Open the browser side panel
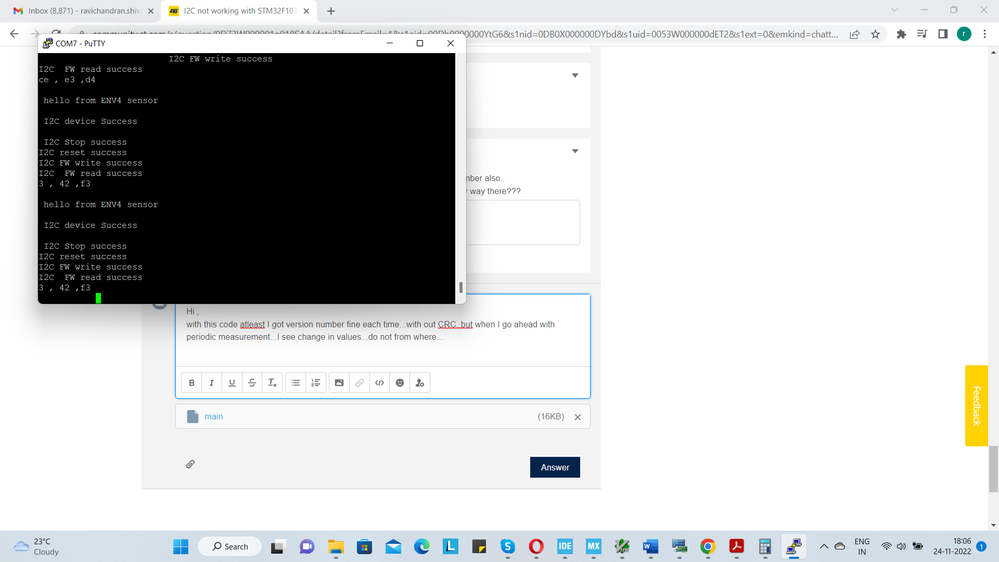The image size is (999, 562). tap(943, 34)
